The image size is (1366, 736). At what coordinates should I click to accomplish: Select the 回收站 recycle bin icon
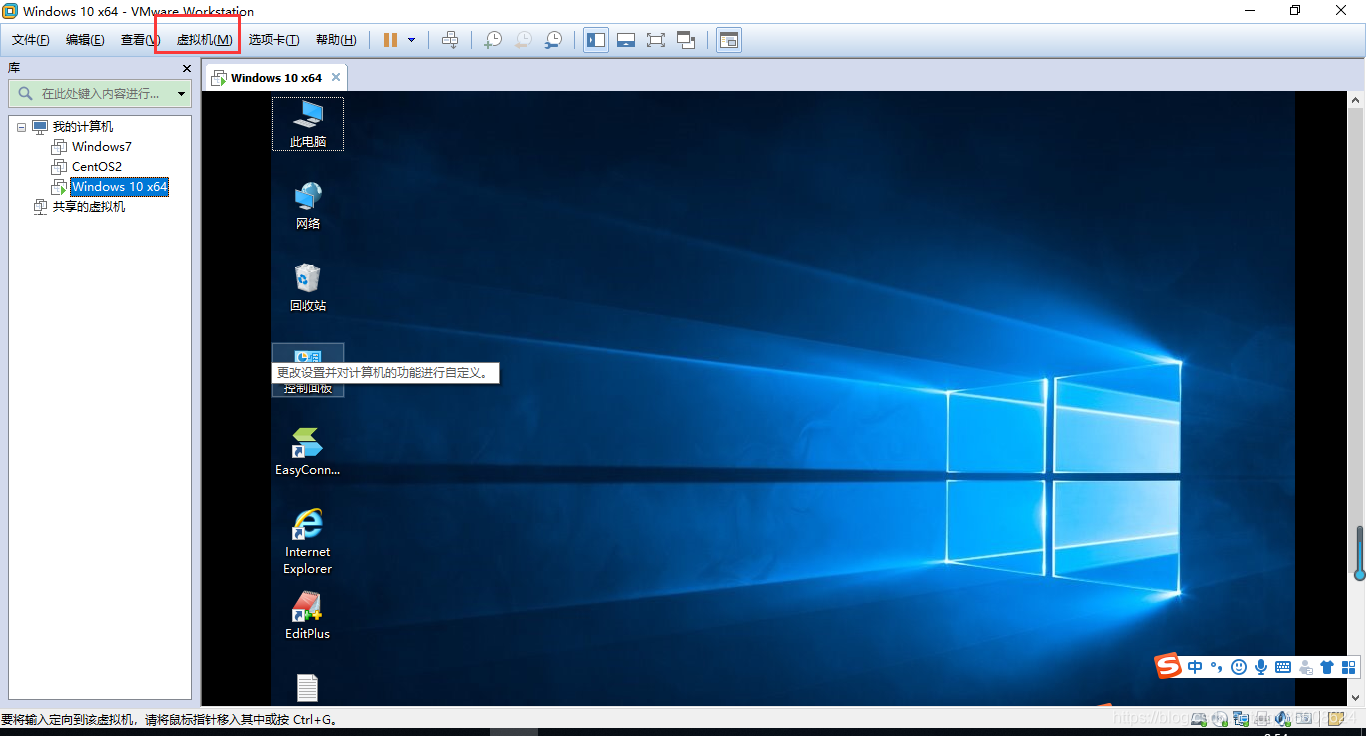click(x=308, y=288)
